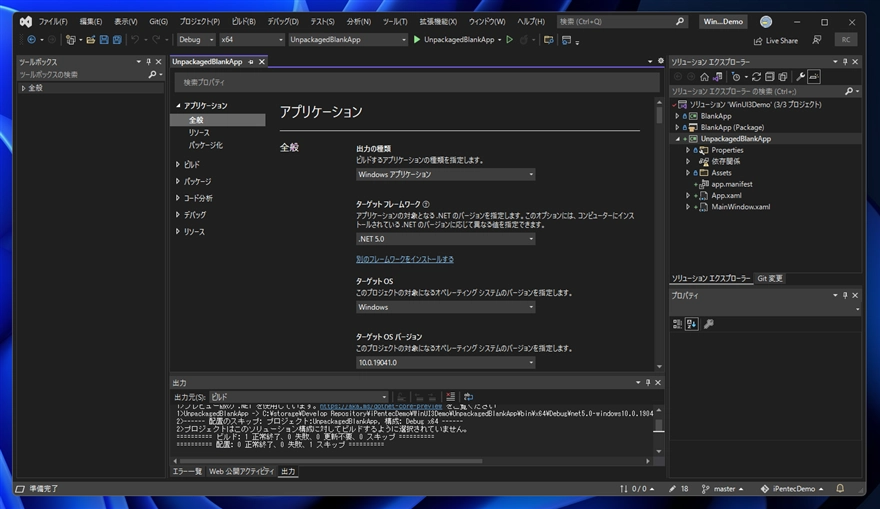Click alphabetical sort icon in Properties panel

691,324
